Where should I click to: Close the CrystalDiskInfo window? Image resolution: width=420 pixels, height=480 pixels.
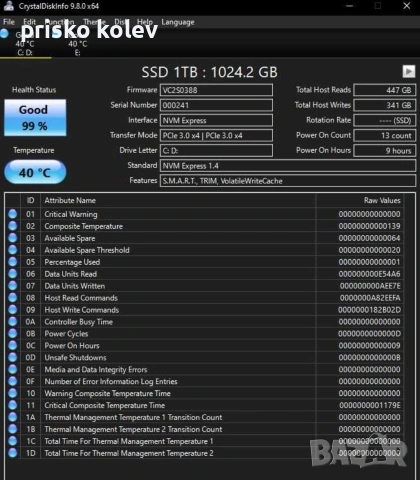pos(407,6)
